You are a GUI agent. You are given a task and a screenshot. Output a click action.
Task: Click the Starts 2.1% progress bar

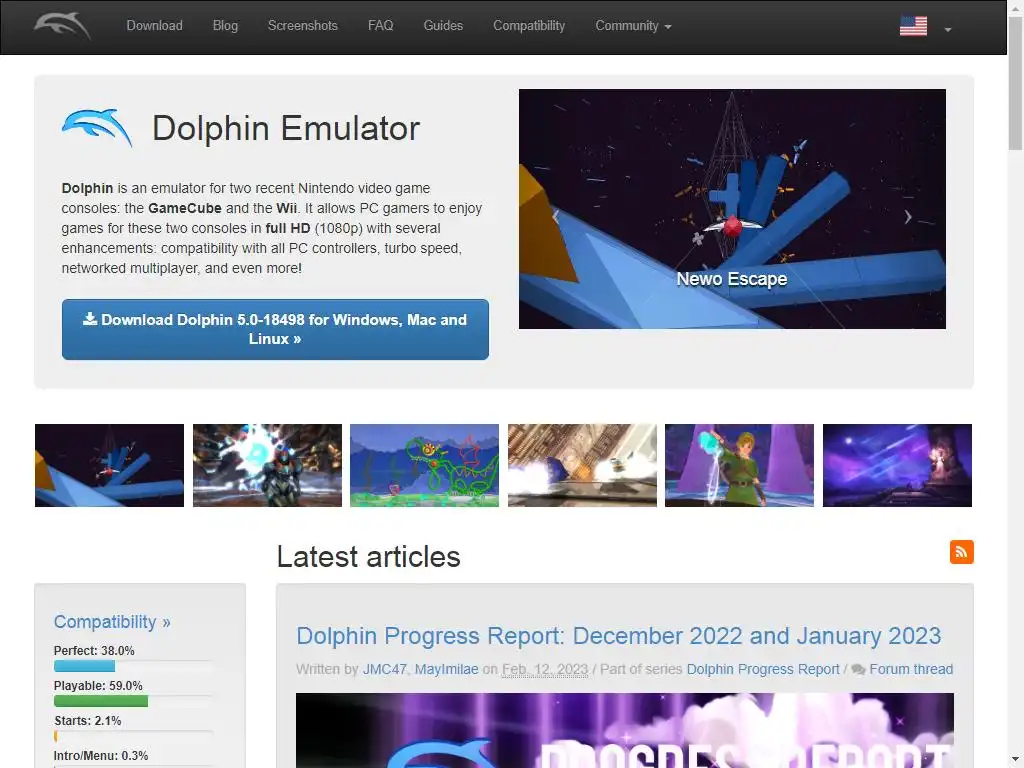click(133, 736)
